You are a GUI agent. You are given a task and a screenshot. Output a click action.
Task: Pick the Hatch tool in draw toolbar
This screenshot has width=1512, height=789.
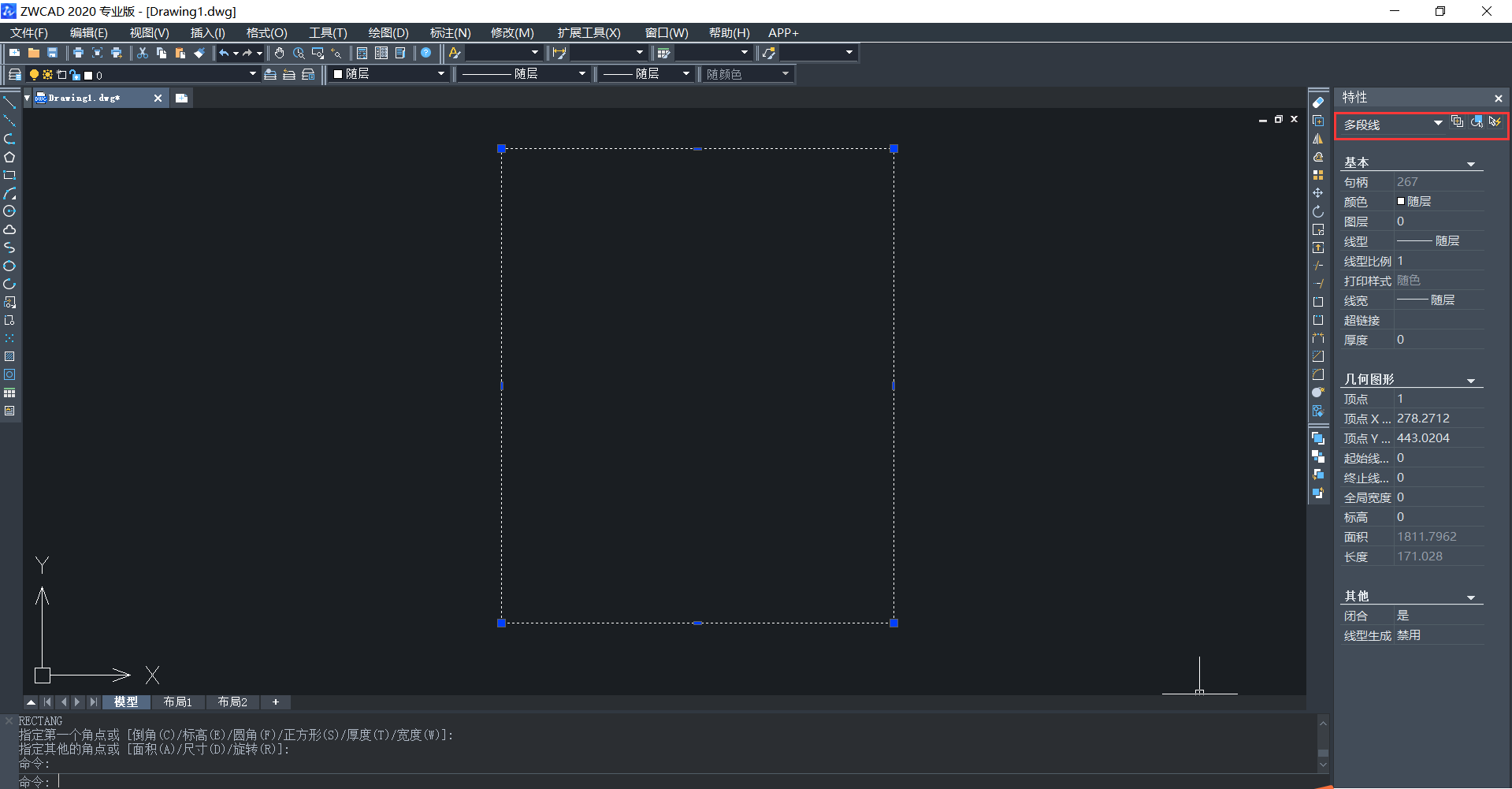point(9,356)
